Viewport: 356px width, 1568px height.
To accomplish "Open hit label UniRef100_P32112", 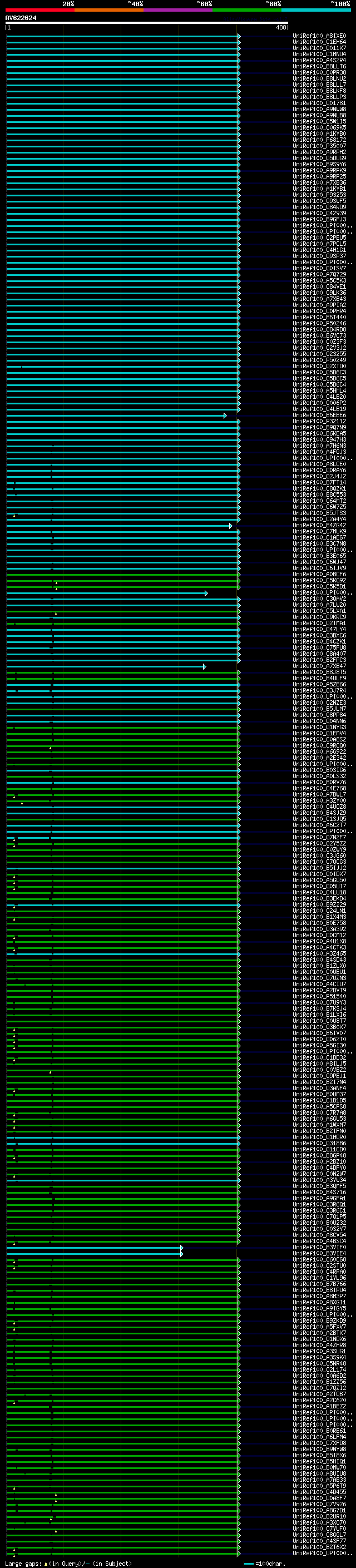I will click(319, 422).
